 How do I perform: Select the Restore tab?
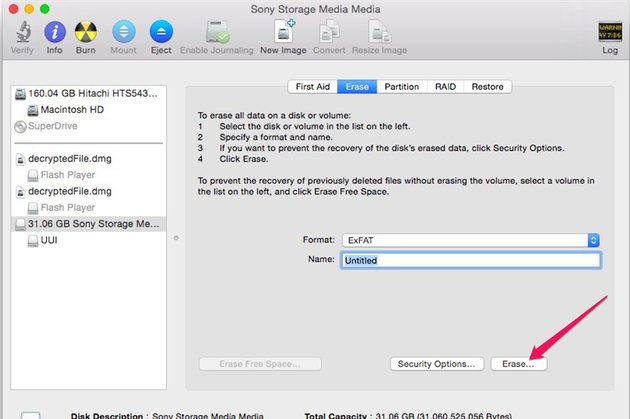[x=487, y=86]
